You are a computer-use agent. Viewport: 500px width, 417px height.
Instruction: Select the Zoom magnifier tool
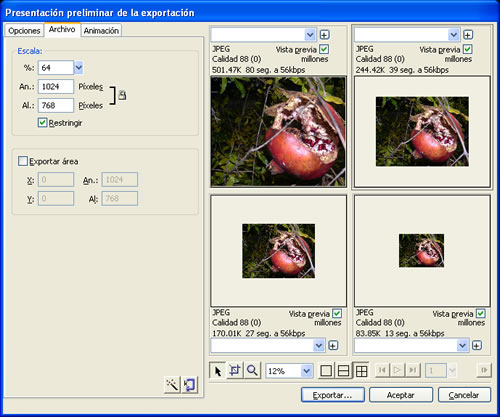pos(252,370)
